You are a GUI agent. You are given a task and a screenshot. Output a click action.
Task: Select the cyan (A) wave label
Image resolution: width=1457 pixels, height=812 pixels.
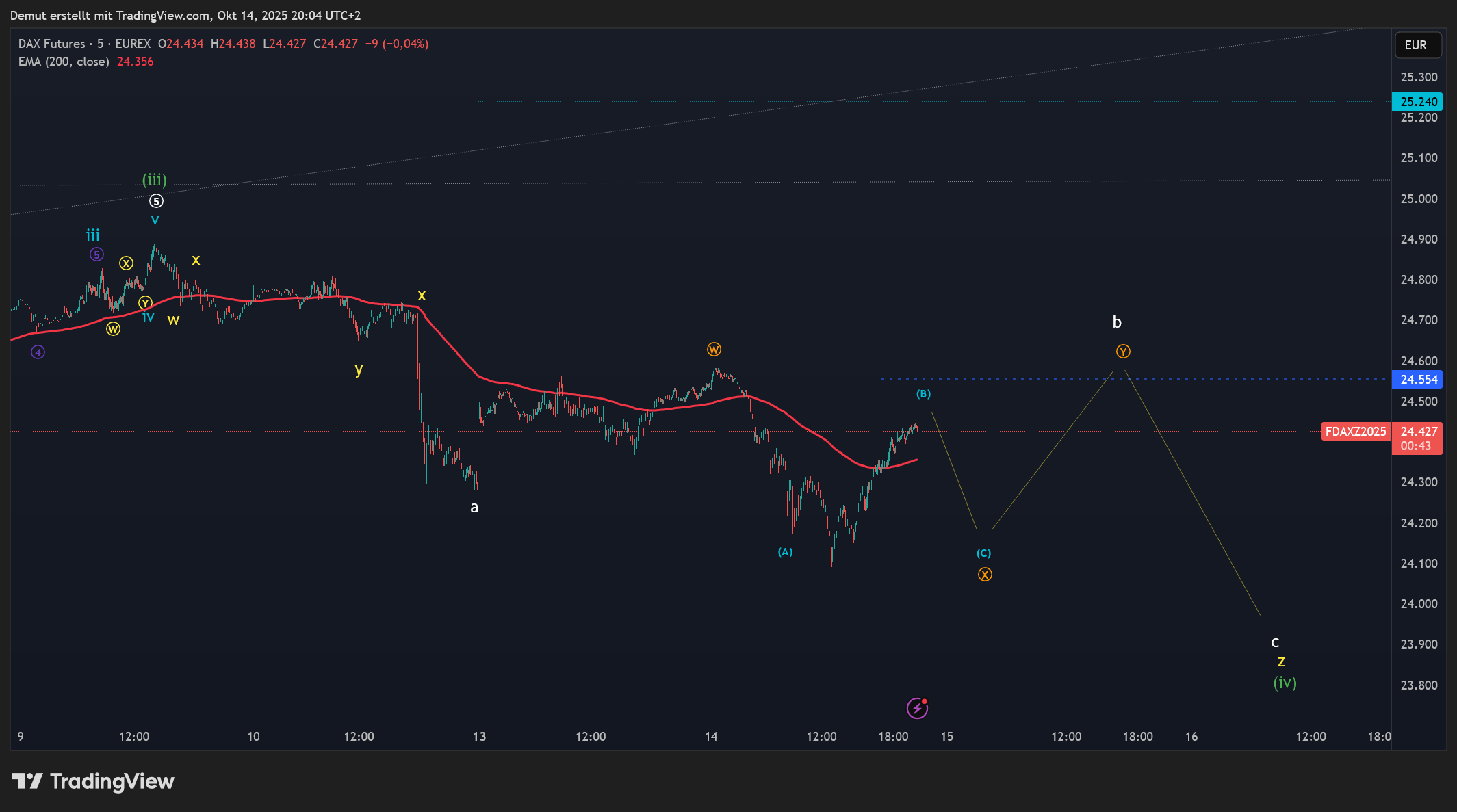[785, 552]
